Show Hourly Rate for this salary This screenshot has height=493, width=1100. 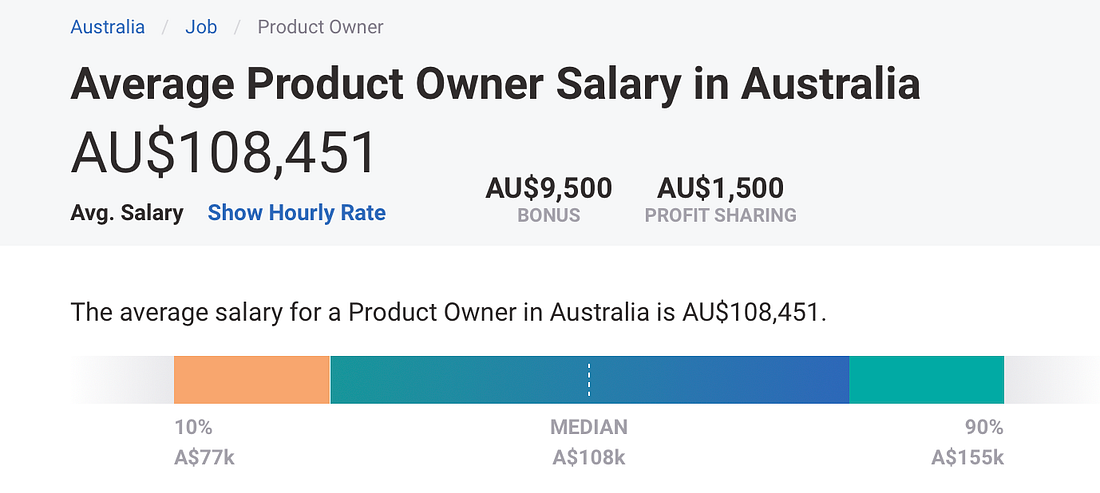click(x=297, y=212)
